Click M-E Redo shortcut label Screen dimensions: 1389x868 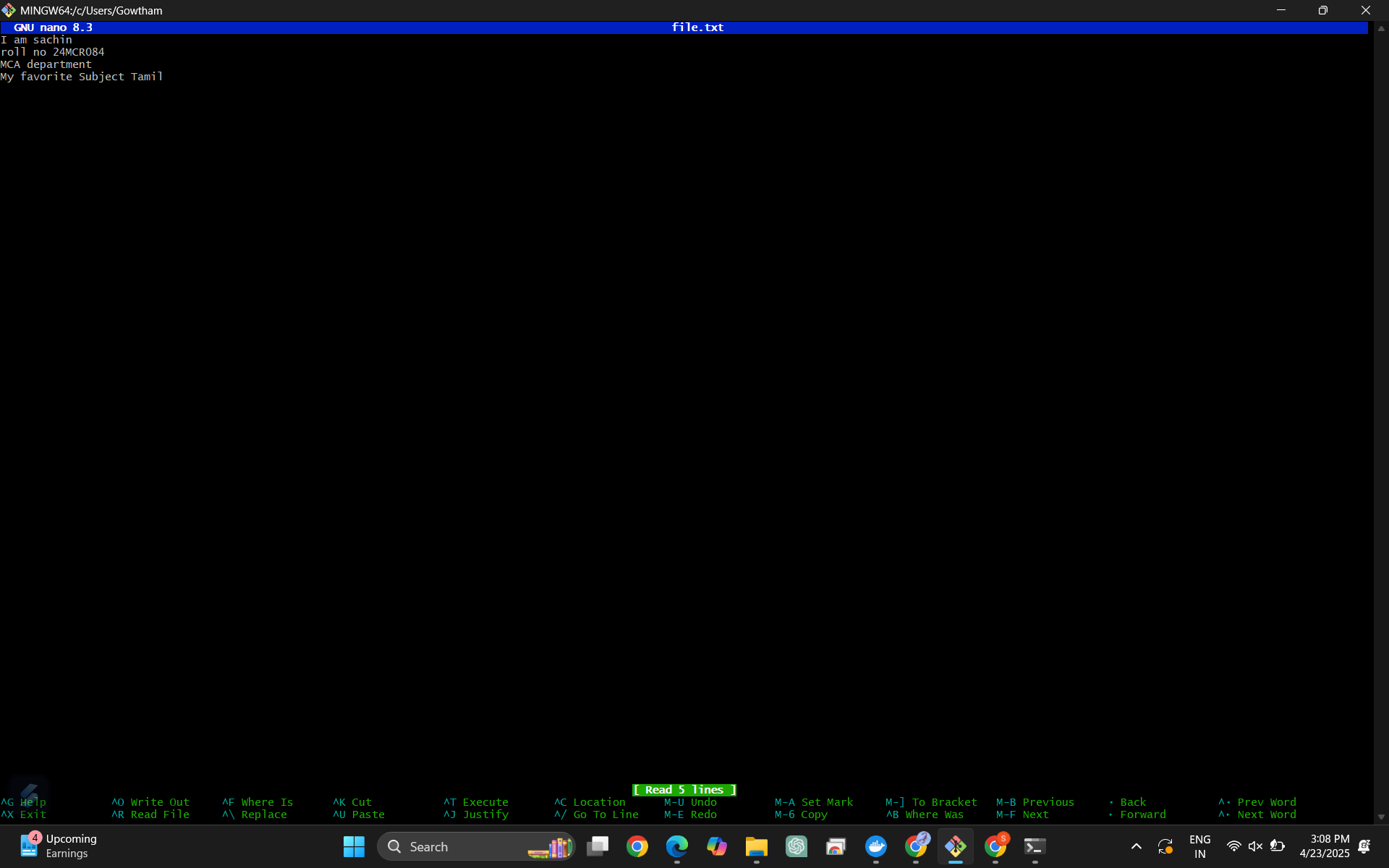click(691, 814)
